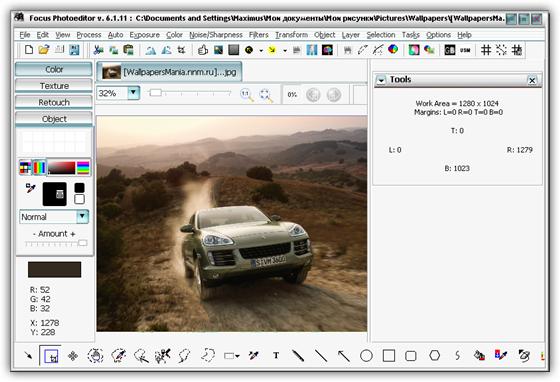
Task: Select the white background color box
Action: pyautogui.click(x=79, y=199)
